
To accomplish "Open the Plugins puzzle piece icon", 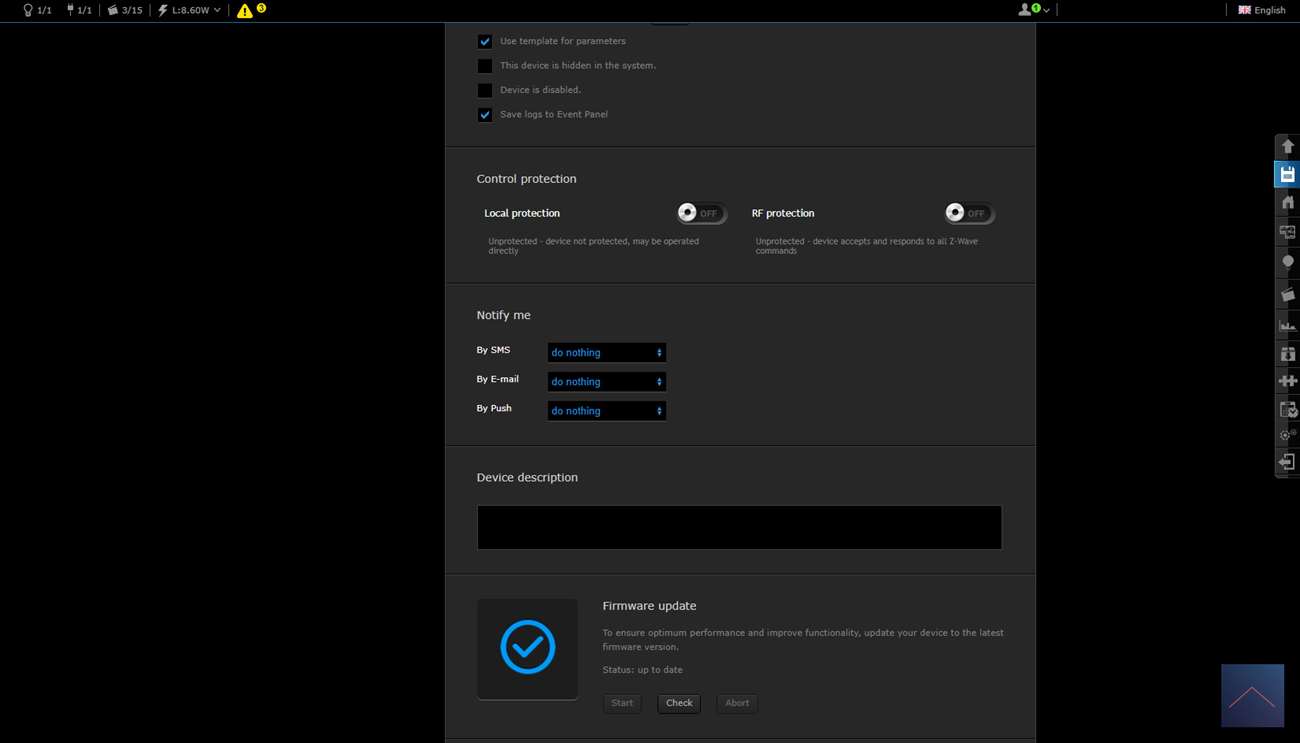I will pyautogui.click(x=1287, y=381).
